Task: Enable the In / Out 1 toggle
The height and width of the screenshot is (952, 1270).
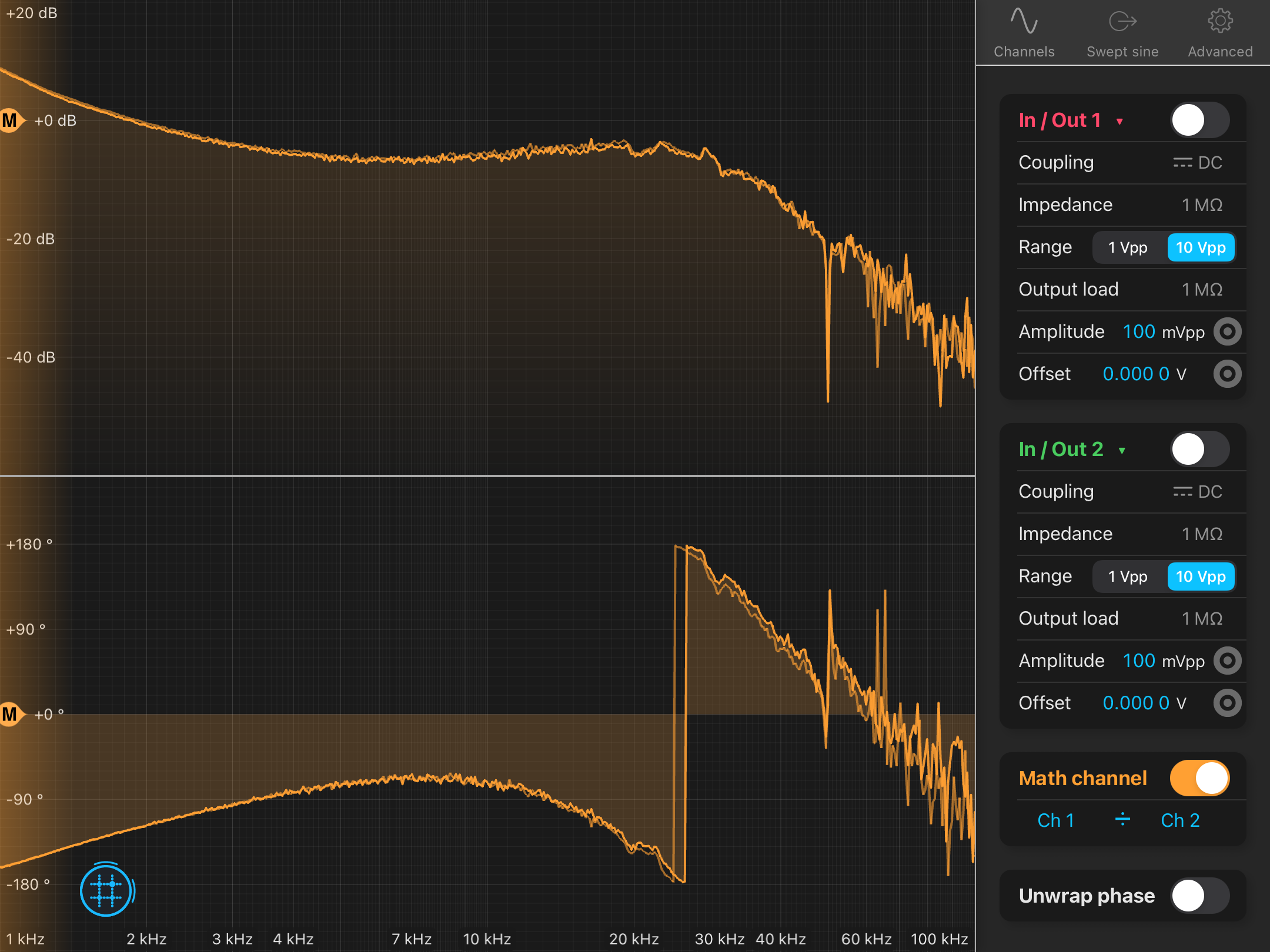Action: click(x=1199, y=121)
